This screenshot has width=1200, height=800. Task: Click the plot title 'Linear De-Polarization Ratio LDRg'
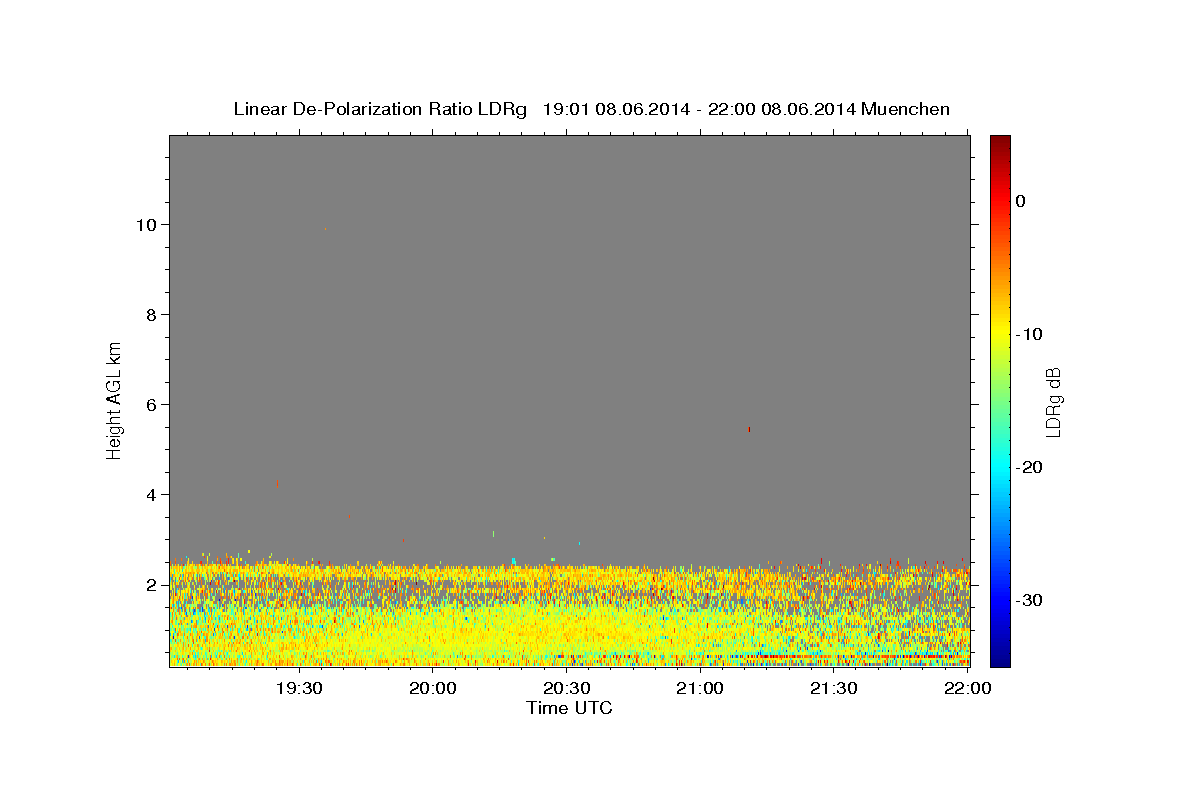[x=380, y=109]
